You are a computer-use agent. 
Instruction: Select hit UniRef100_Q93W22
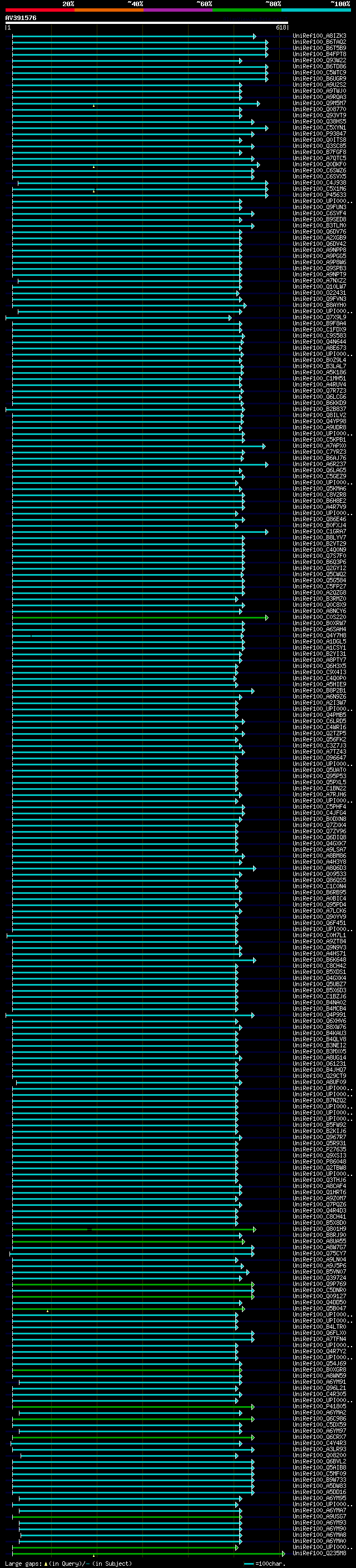tap(319, 60)
